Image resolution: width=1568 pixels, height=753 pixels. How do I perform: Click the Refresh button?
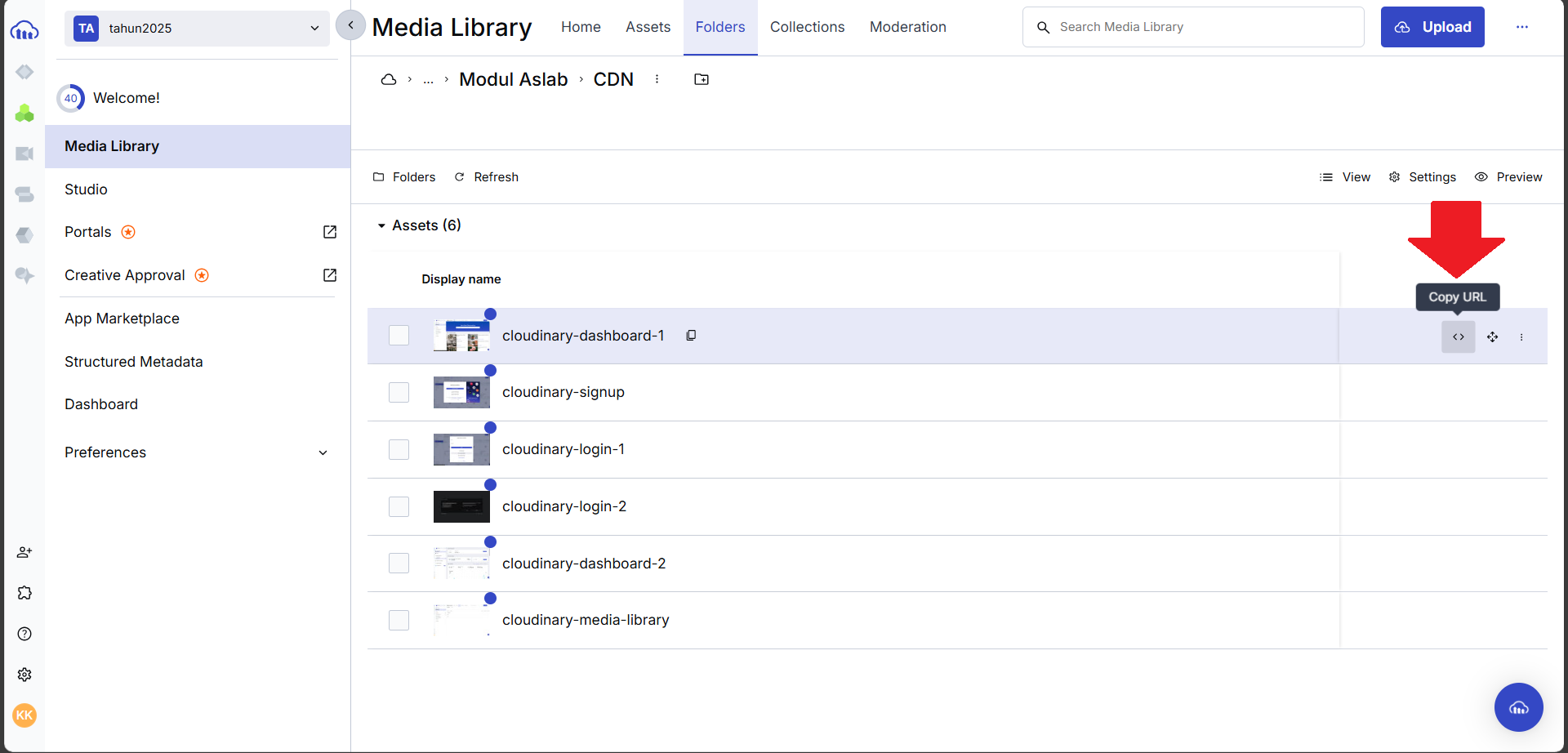point(487,177)
